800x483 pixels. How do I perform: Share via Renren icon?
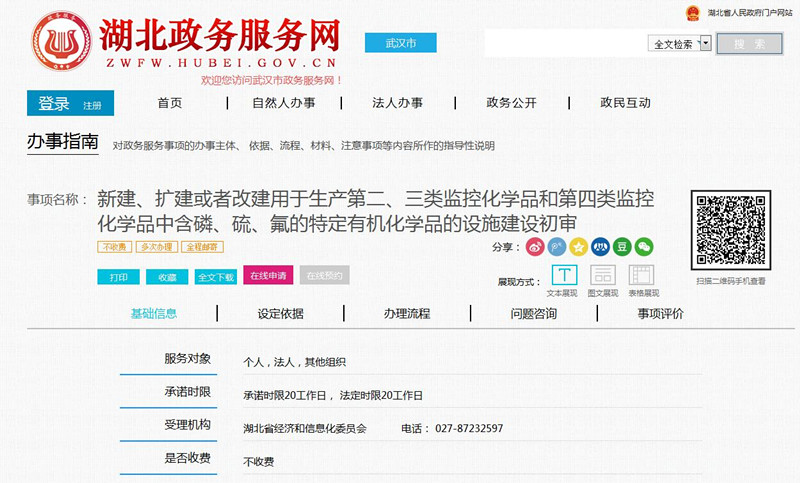point(600,246)
